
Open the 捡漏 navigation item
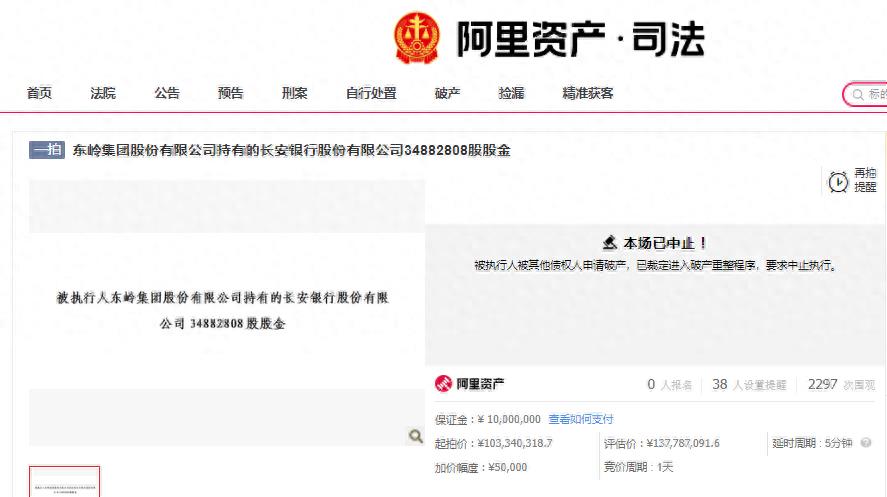pos(511,93)
